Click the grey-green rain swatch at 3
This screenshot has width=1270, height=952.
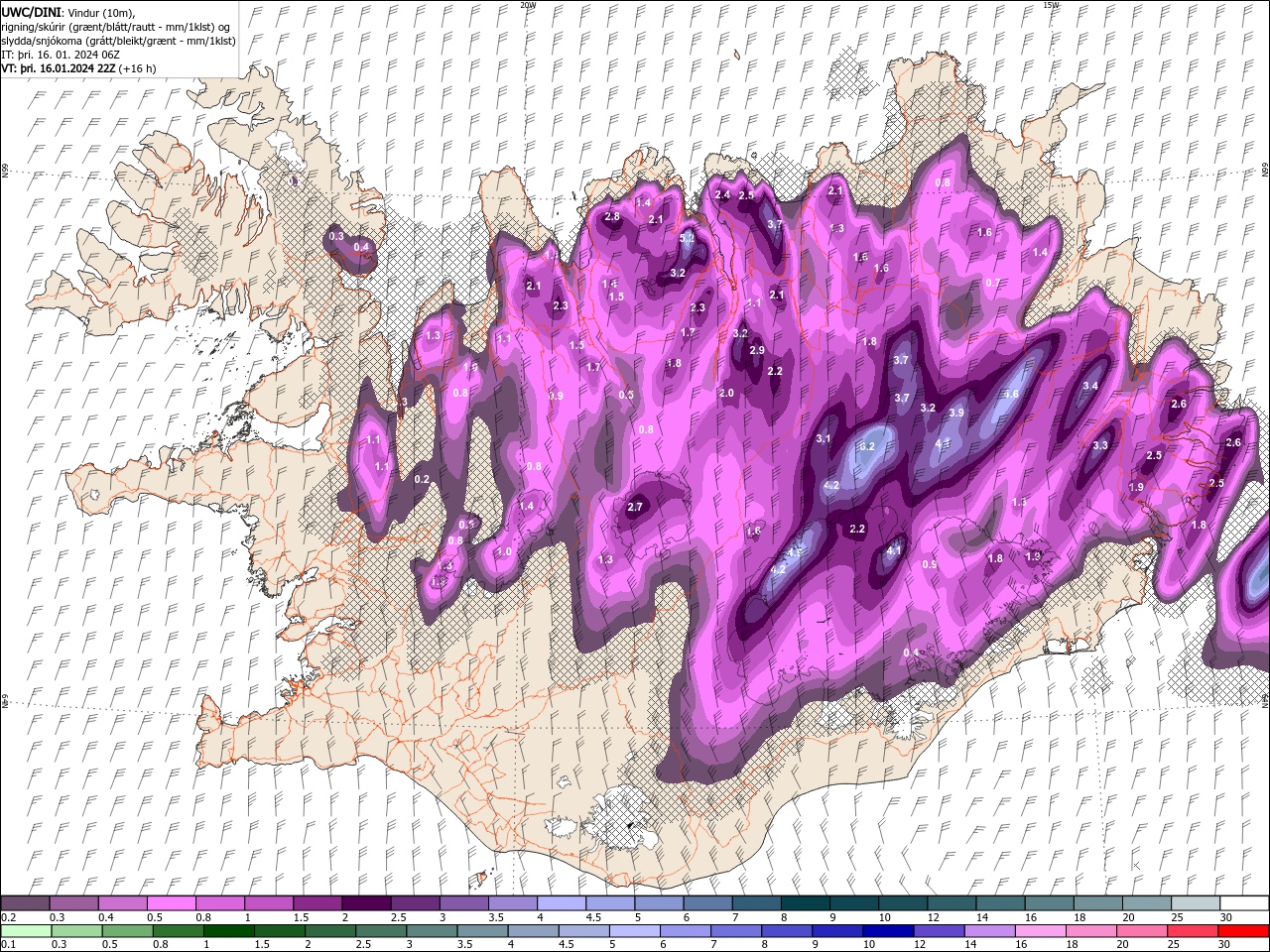click(x=432, y=931)
